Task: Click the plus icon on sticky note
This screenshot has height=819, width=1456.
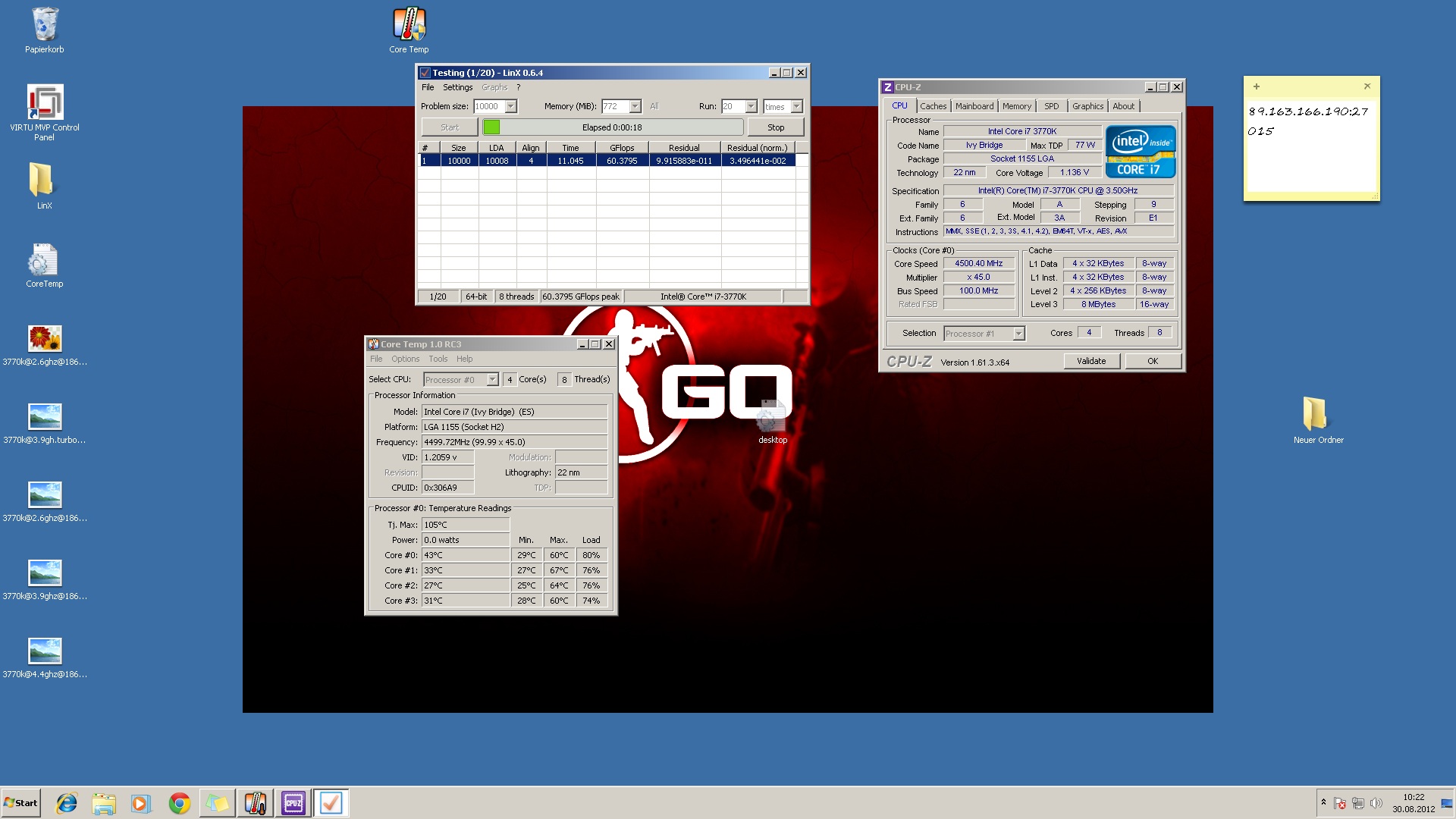Action: pyautogui.click(x=1257, y=86)
